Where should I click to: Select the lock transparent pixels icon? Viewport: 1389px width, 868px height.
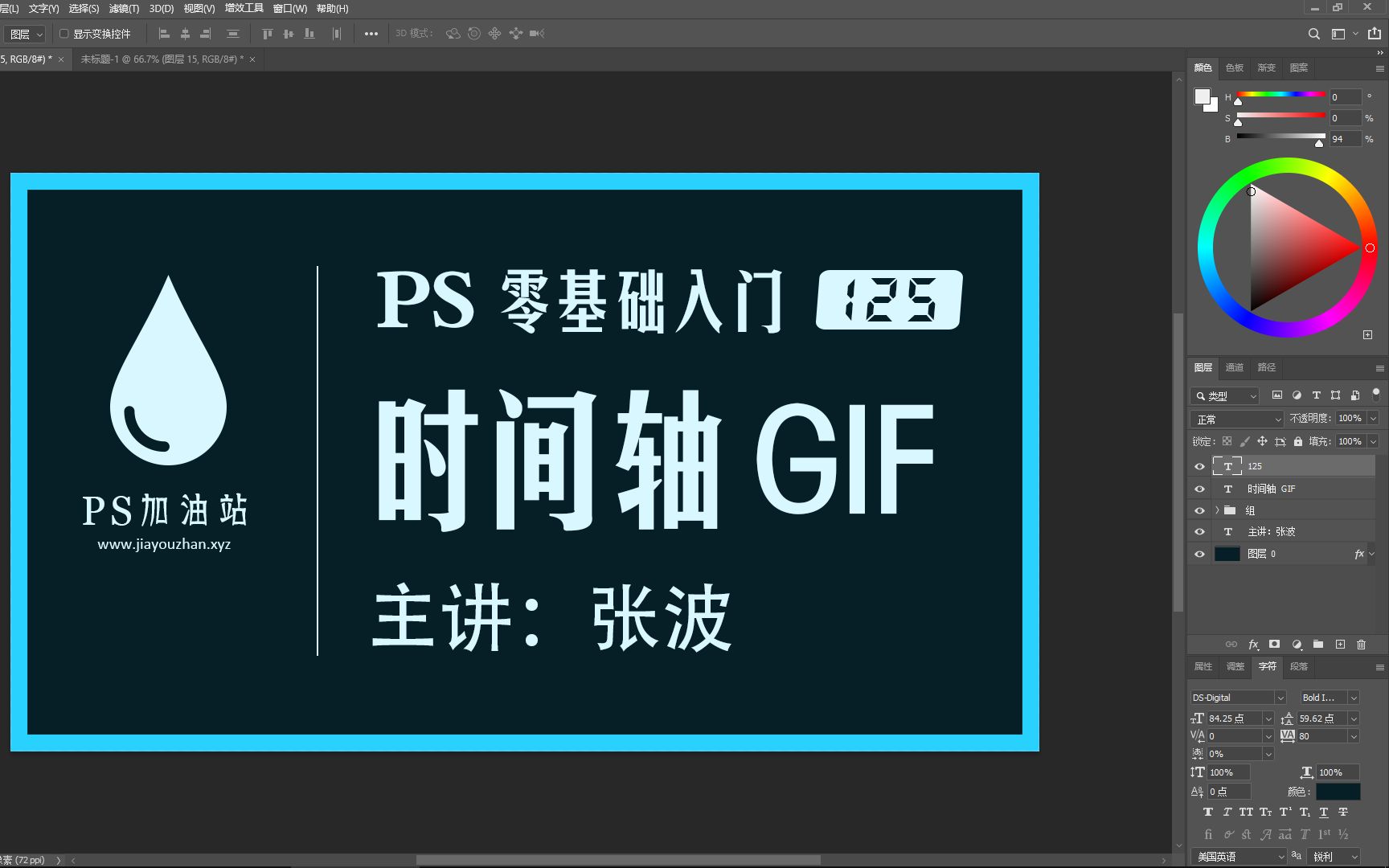click(1226, 441)
